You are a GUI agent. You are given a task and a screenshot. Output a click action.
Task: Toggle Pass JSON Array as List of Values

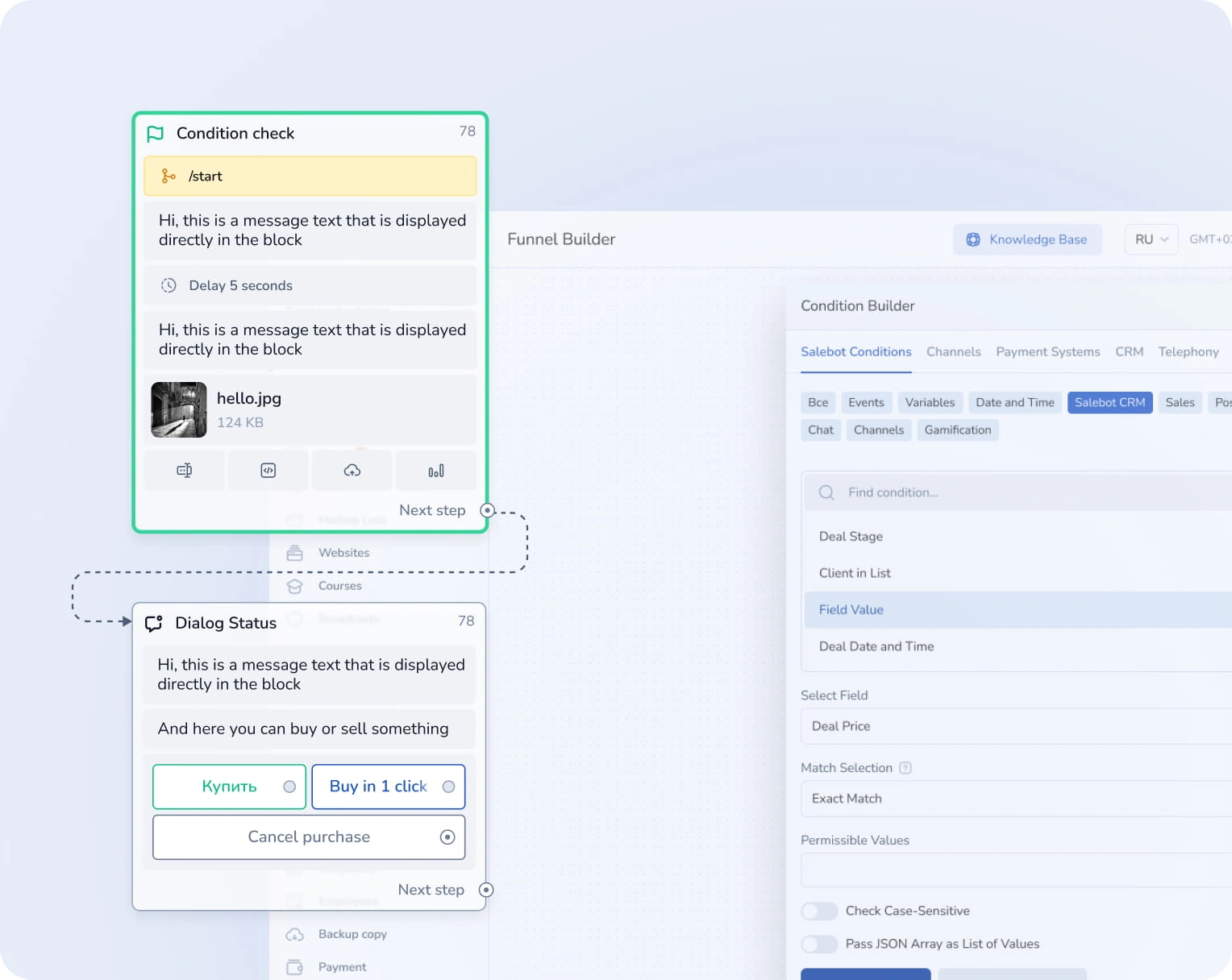point(819,944)
